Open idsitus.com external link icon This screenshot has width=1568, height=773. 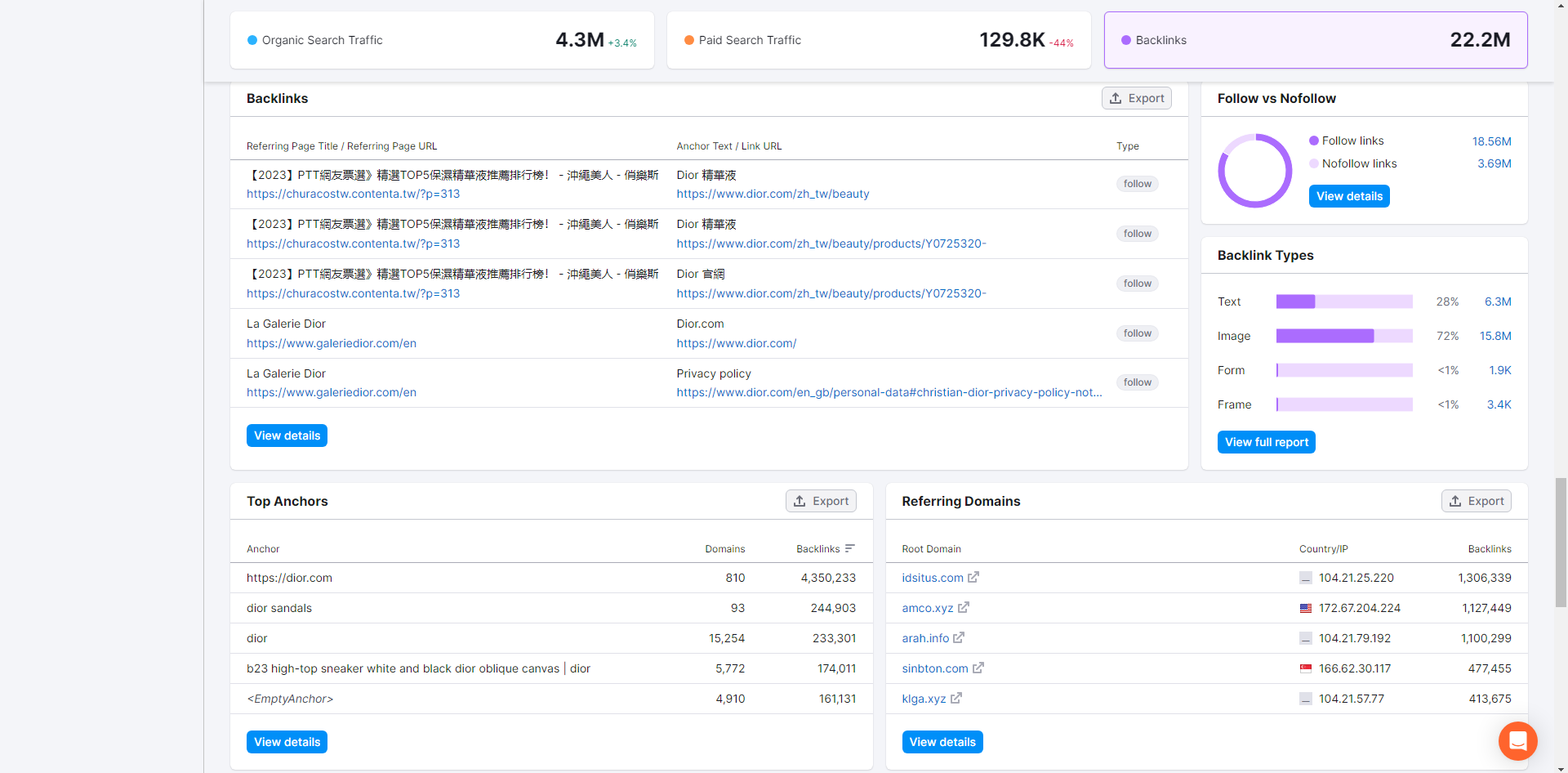click(973, 577)
